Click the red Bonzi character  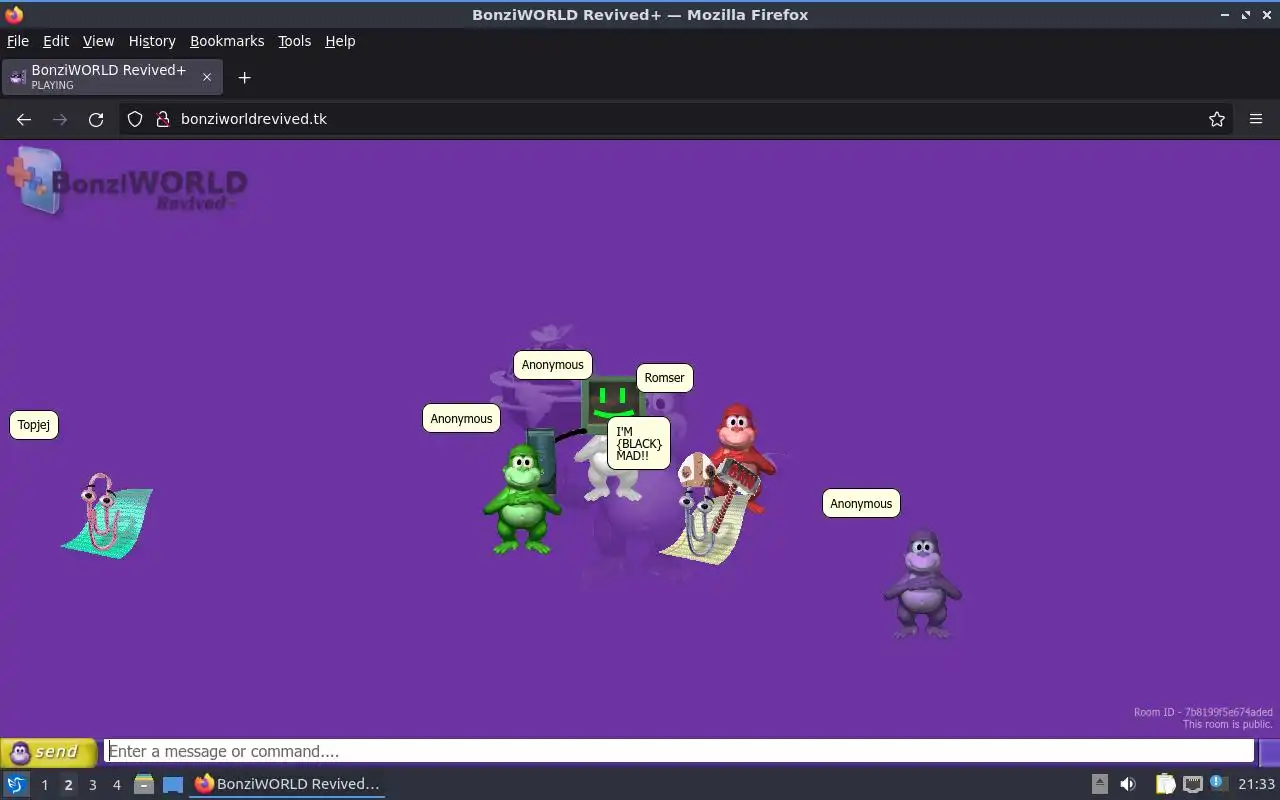(x=742, y=442)
